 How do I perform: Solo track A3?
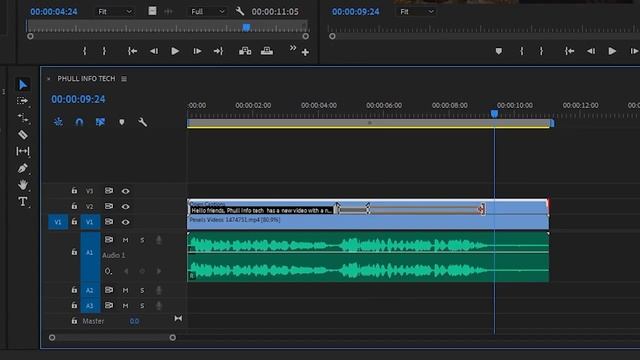click(142, 306)
